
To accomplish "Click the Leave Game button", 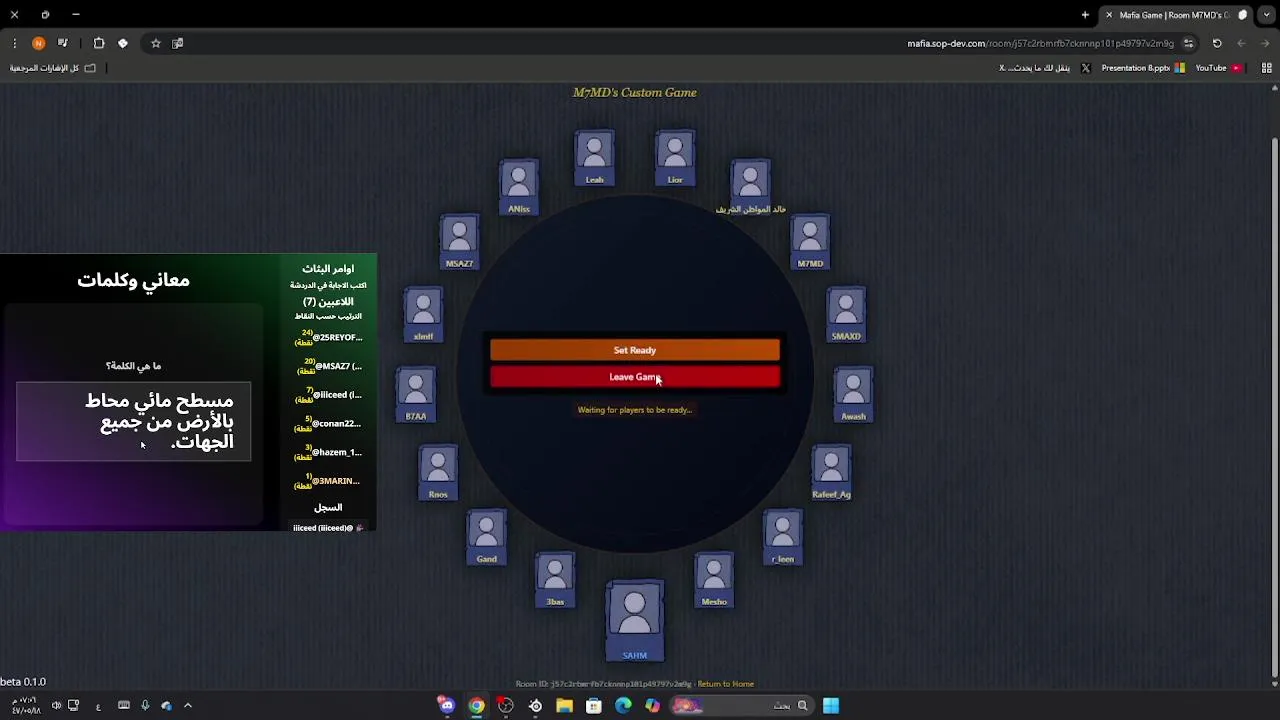I will 635,377.
